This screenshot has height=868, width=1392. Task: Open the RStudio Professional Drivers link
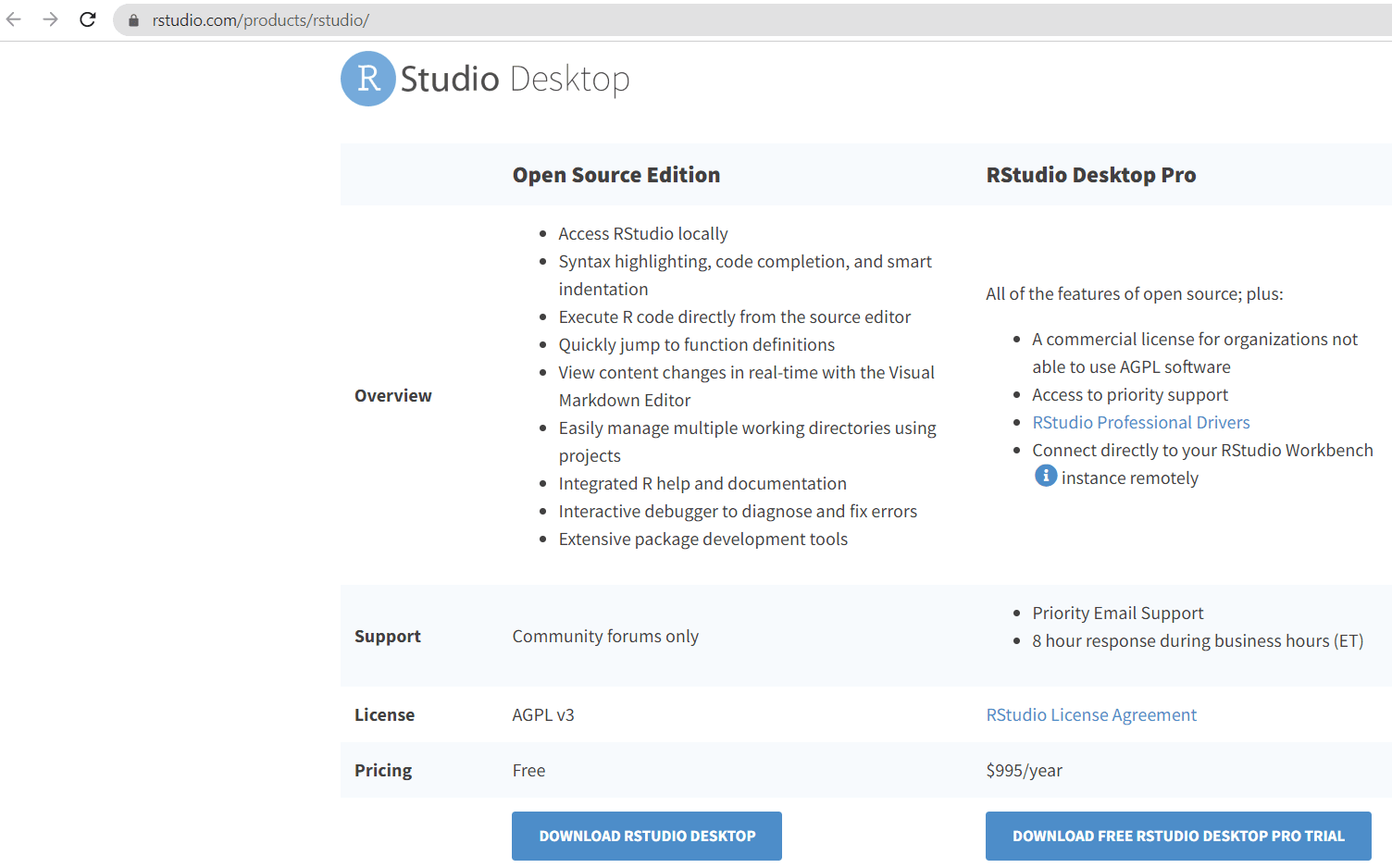(1140, 423)
